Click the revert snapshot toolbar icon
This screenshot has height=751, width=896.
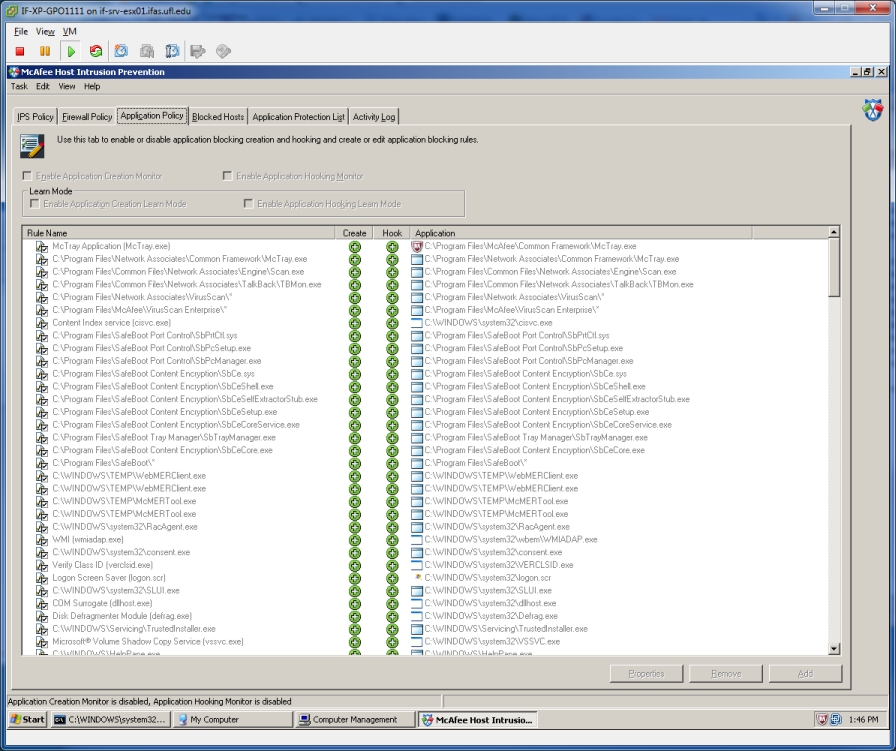click(x=147, y=51)
